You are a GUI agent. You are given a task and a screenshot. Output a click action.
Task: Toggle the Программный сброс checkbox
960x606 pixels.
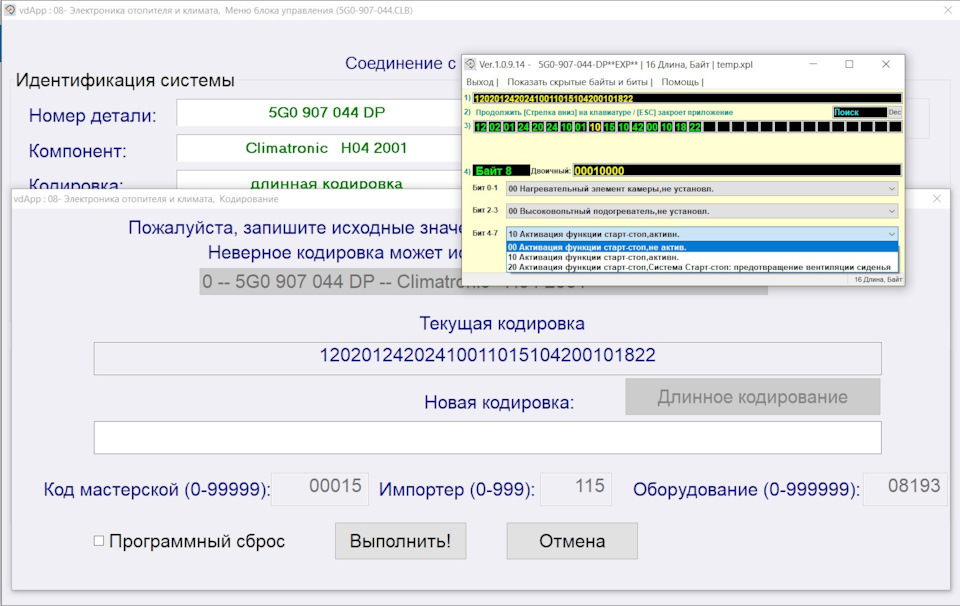[99, 541]
